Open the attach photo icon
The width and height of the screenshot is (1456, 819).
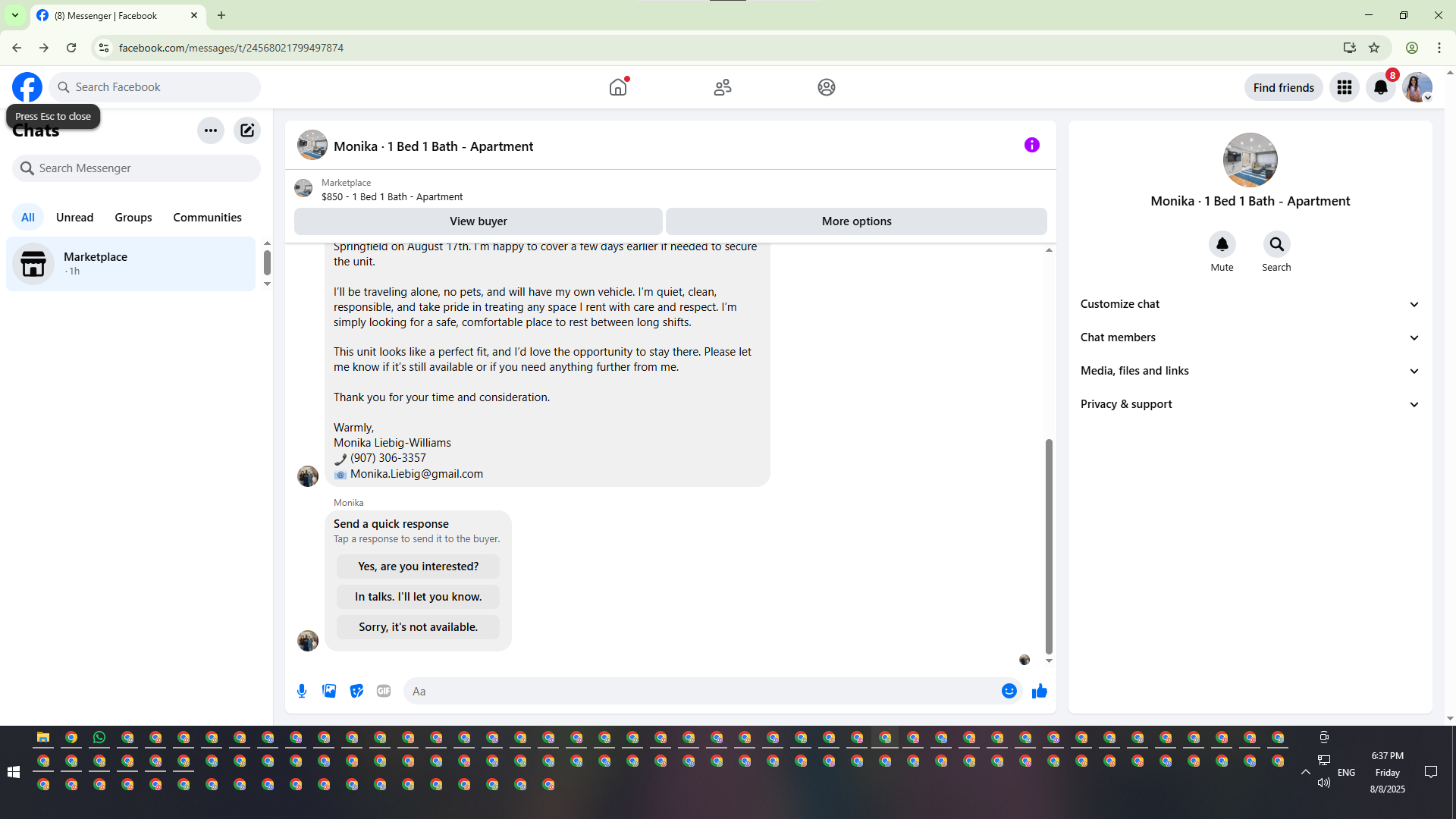coord(329,691)
